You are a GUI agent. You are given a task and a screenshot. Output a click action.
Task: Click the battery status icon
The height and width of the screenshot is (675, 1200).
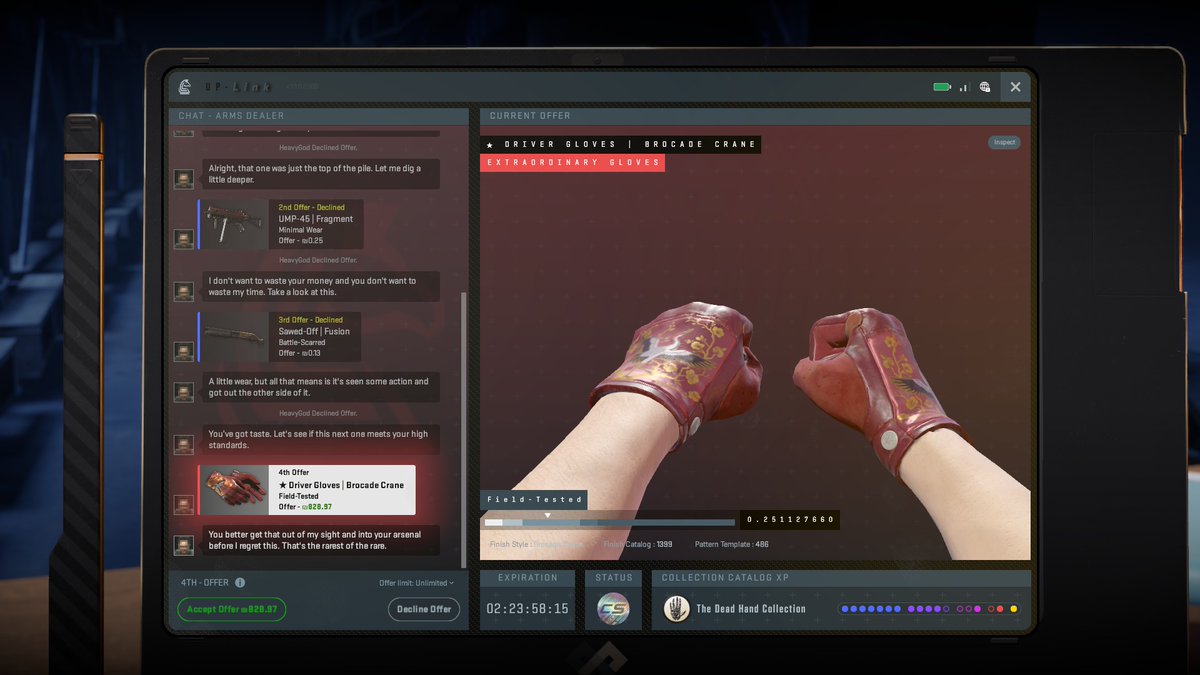coord(942,87)
